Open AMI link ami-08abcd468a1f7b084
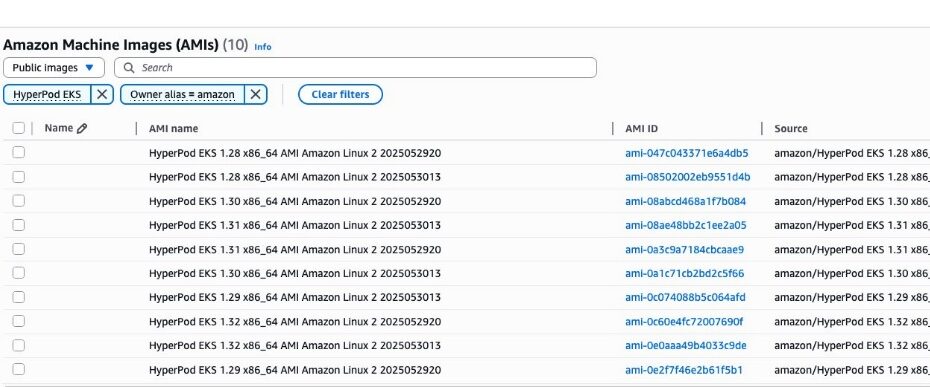The width and height of the screenshot is (930, 387). 686,201
